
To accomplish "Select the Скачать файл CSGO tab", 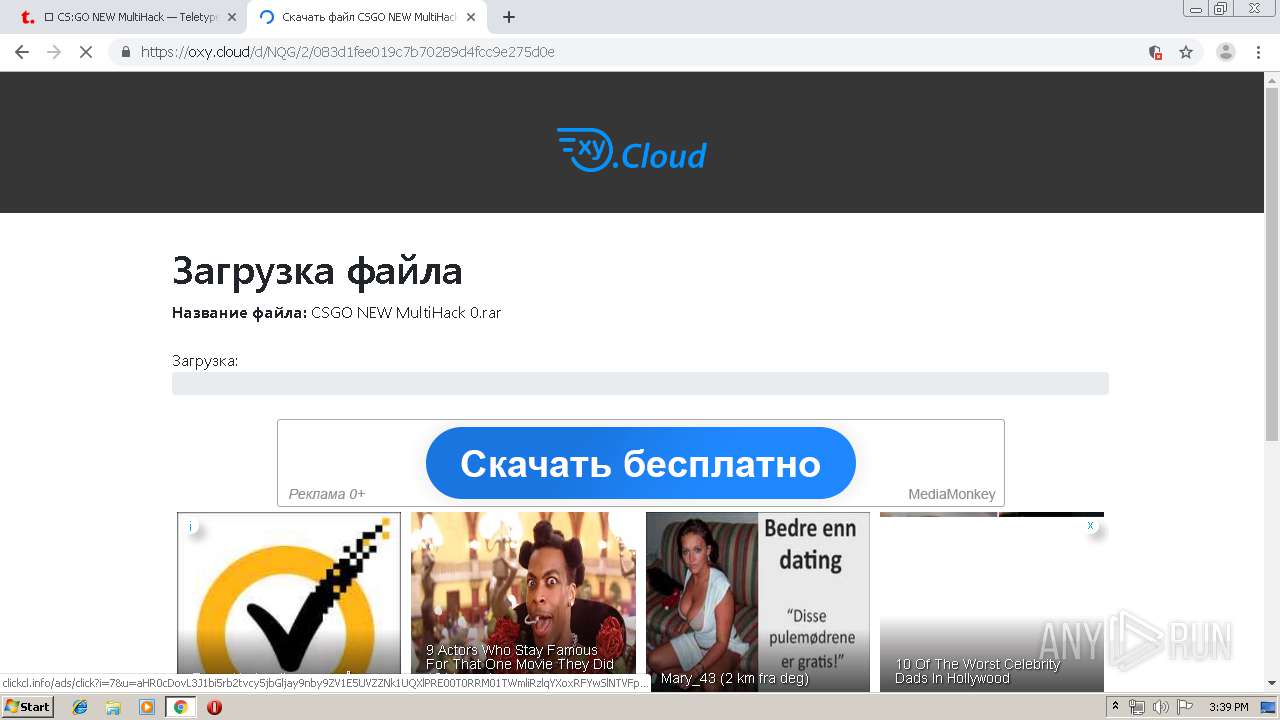I will 365,17.
